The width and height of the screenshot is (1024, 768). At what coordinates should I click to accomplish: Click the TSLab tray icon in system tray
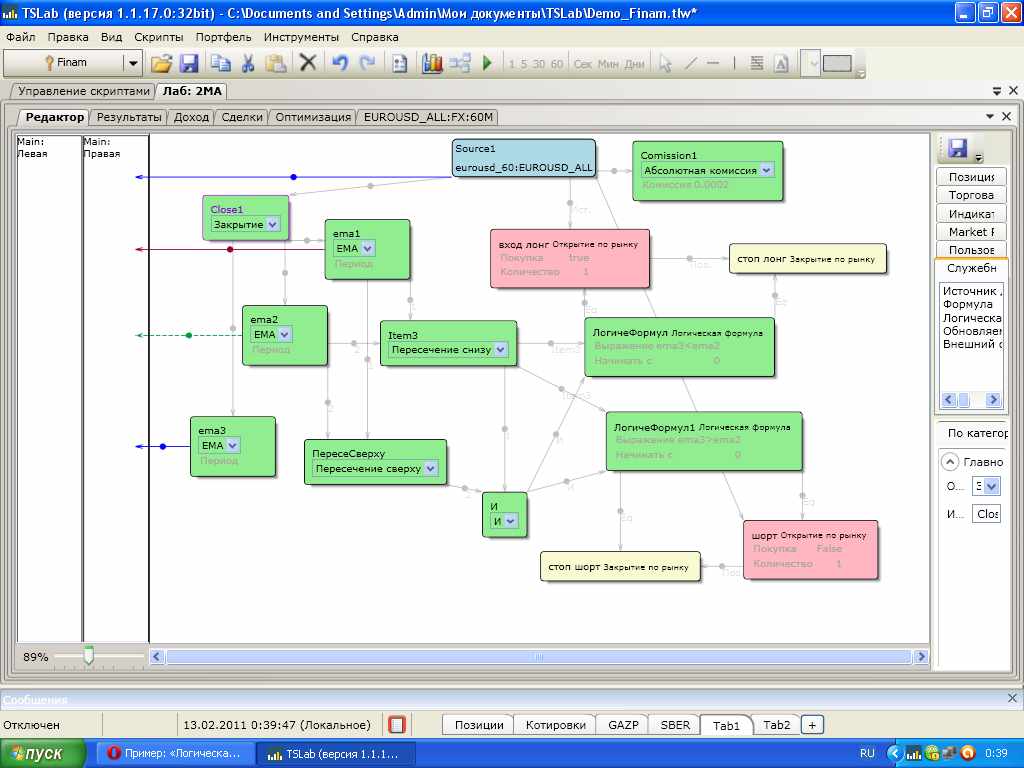(914, 754)
